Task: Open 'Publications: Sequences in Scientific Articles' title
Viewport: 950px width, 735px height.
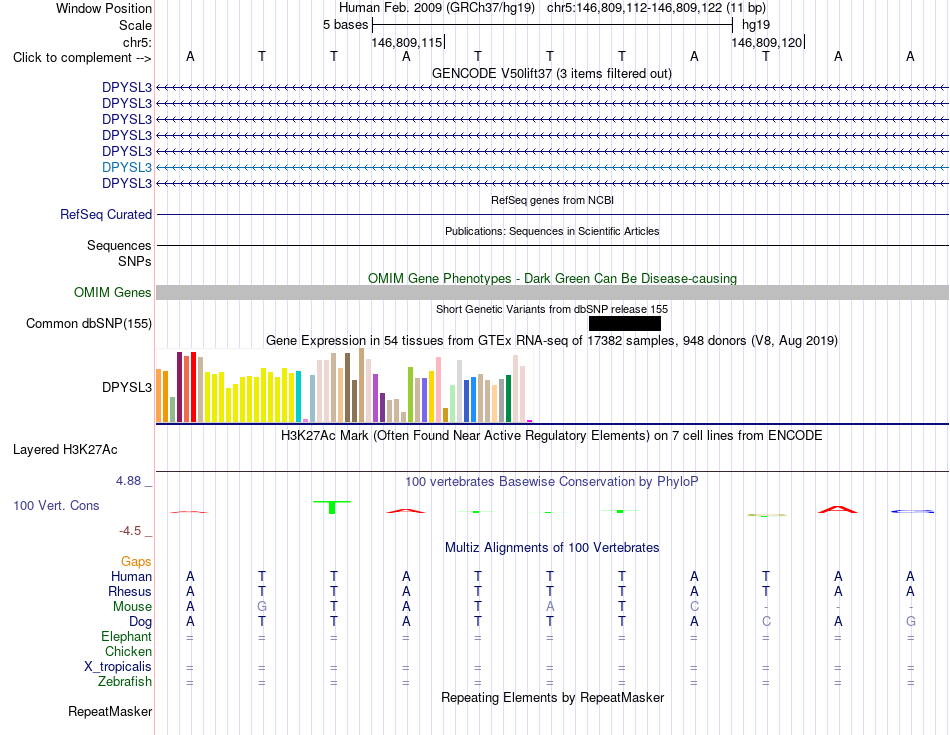Action: (x=552, y=231)
